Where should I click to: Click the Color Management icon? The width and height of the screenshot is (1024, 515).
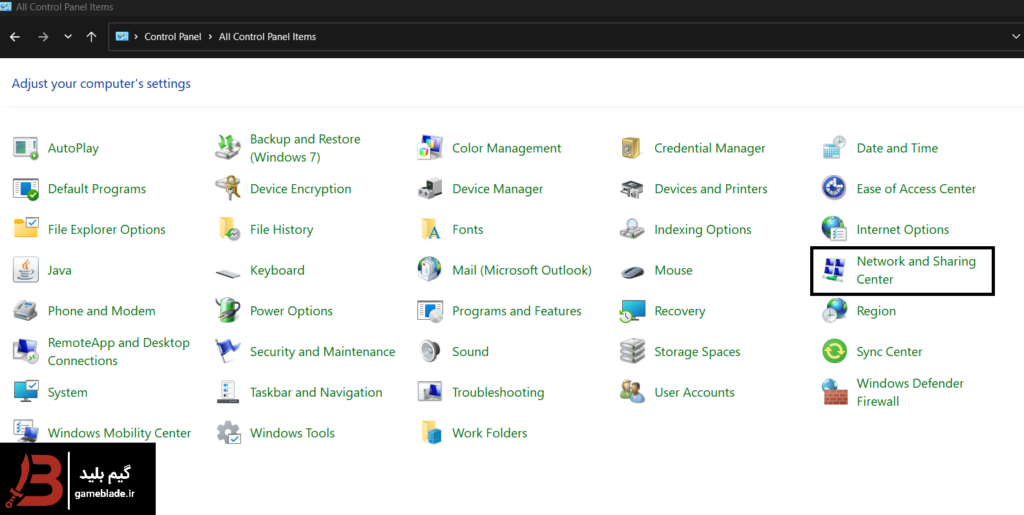coord(430,148)
